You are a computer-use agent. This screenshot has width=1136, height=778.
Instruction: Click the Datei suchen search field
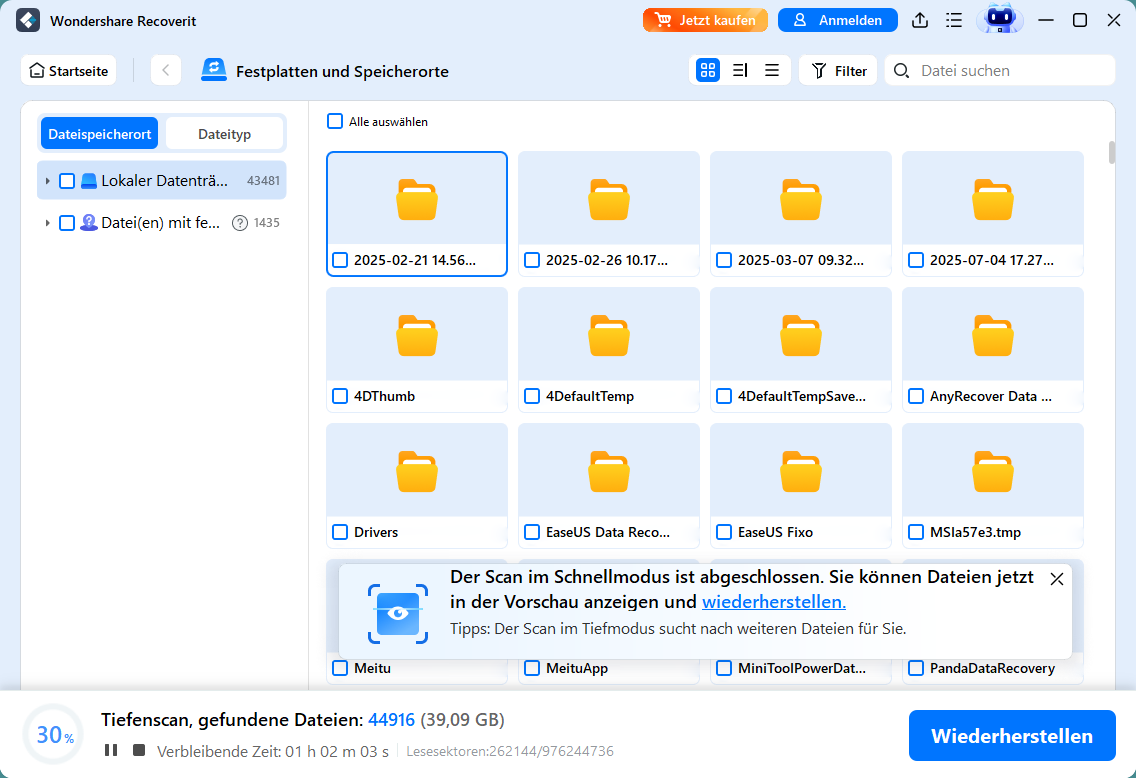[1000, 70]
